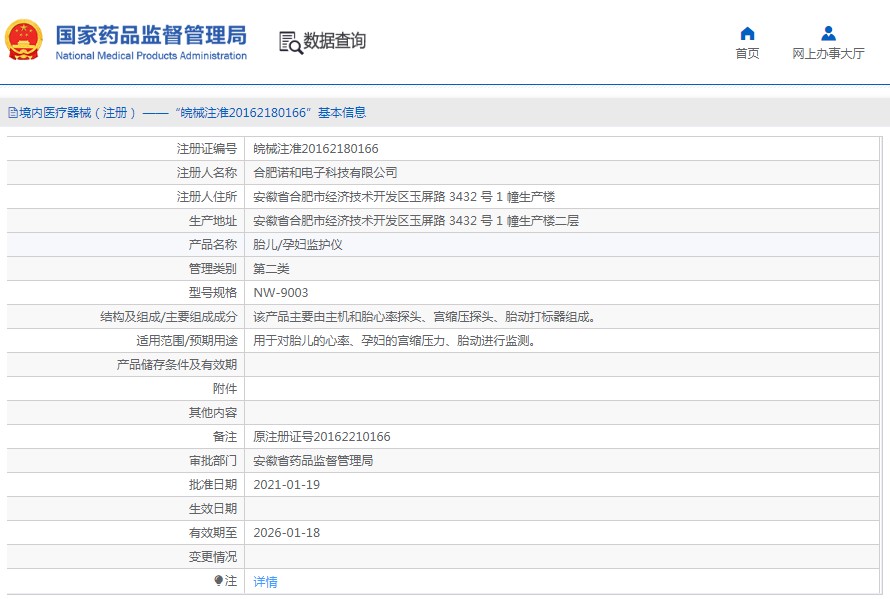Click approval department 安徽省药品监督管理局
Image resolution: width=890 pixels, height=599 pixels.
tap(313, 461)
